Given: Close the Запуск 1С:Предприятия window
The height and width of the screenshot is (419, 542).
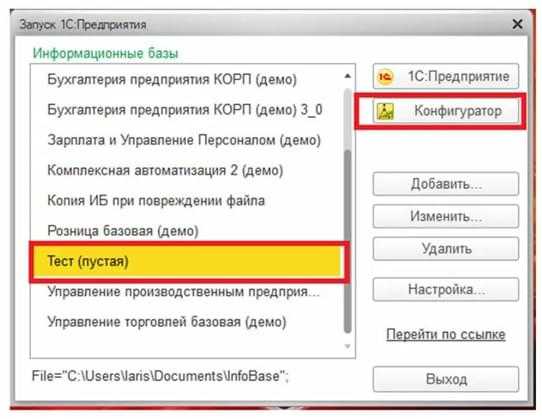Looking at the screenshot, I should [x=517, y=24].
